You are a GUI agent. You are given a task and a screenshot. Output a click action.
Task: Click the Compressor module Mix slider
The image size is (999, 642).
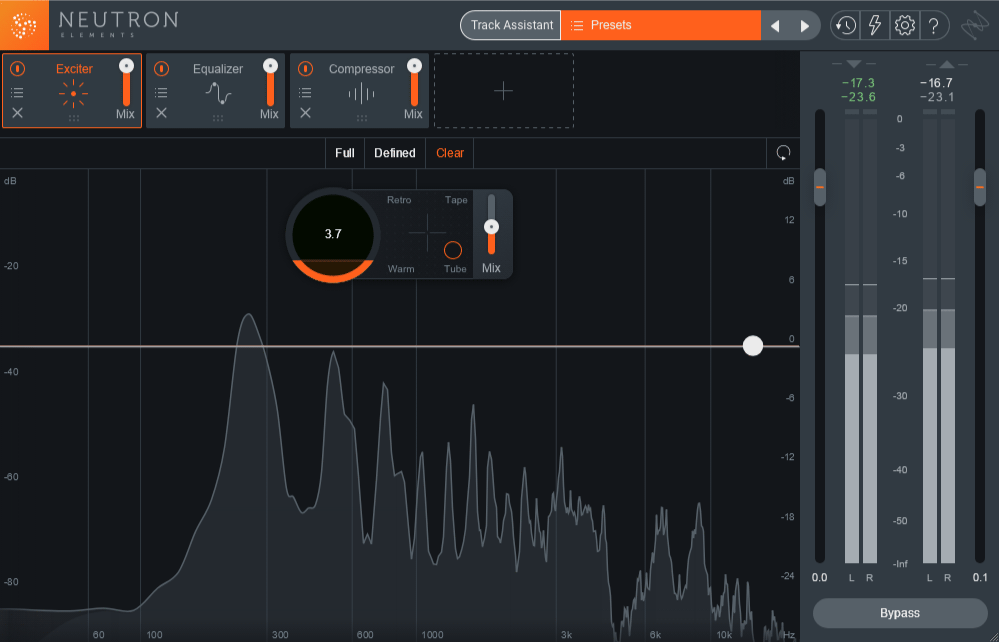pos(414,83)
